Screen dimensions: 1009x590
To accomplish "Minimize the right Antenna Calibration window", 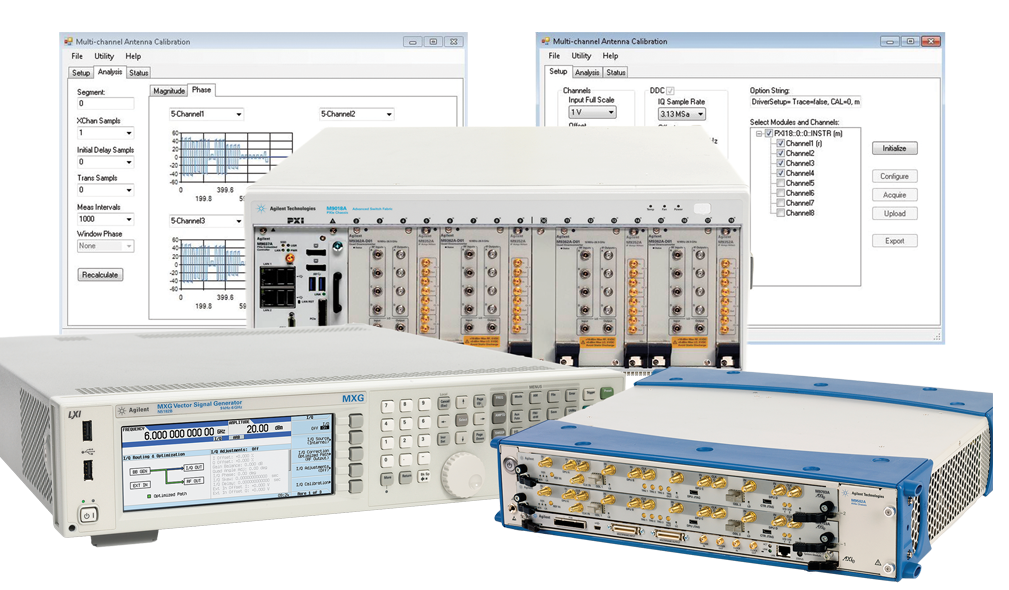I will click(x=890, y=41).
